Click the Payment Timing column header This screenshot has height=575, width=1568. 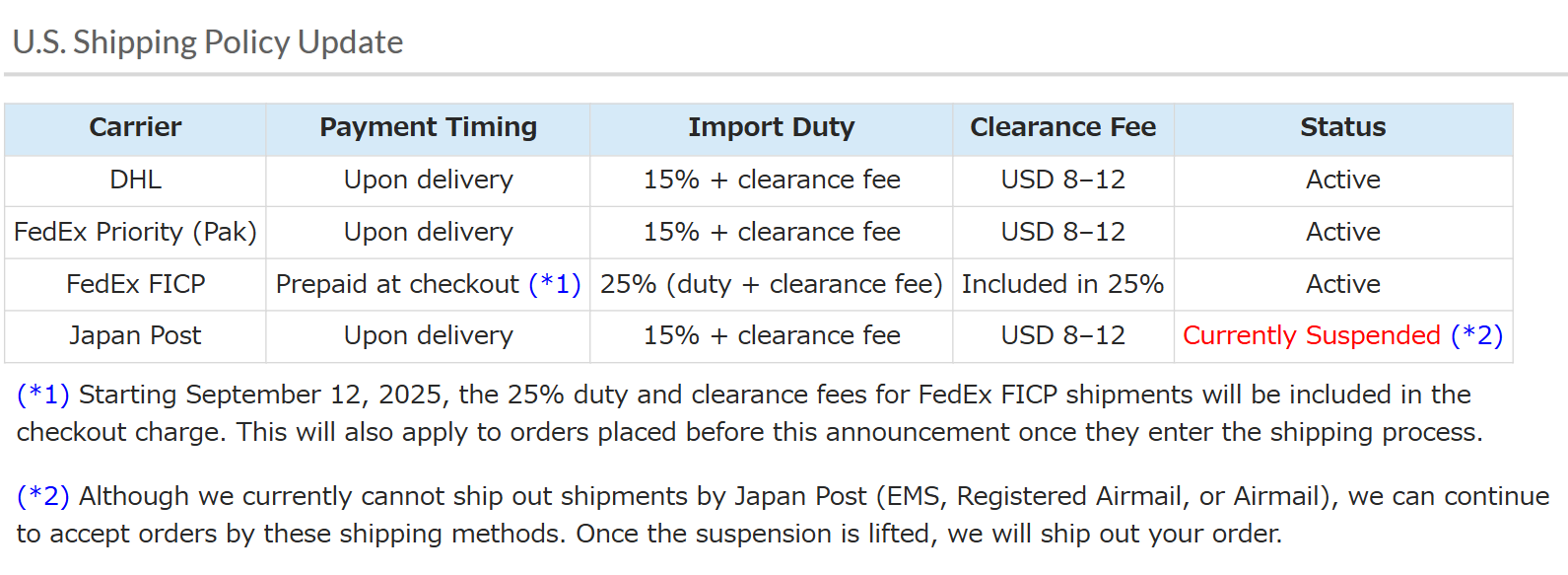(x=428, y=127)
